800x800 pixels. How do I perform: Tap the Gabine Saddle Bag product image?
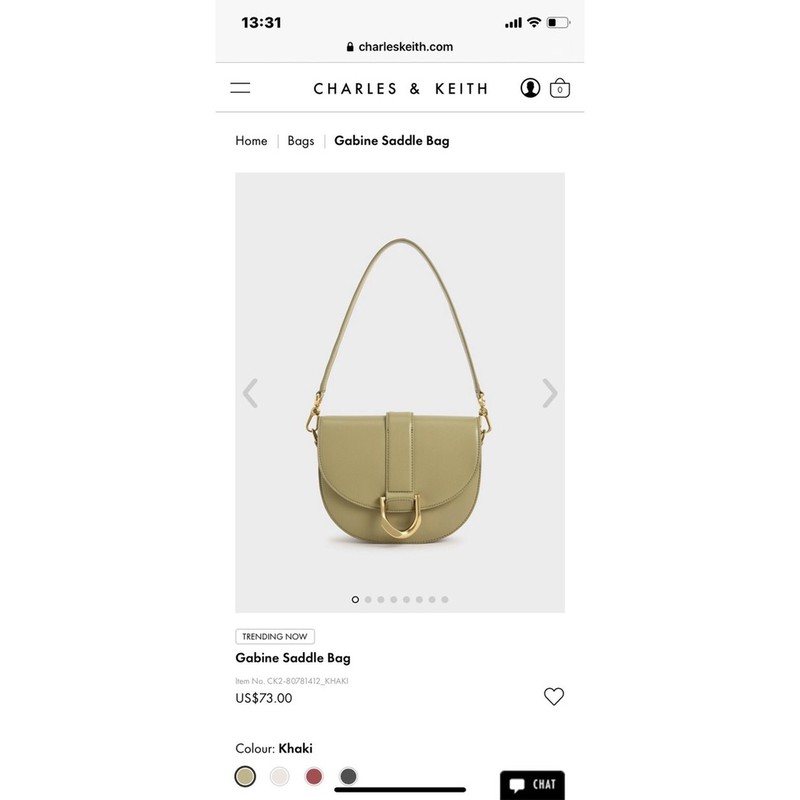400,392
